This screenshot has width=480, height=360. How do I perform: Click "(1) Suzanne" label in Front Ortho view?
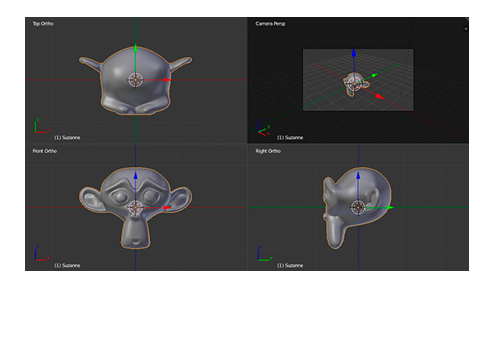pyautogui.click(x=67, y=265)
